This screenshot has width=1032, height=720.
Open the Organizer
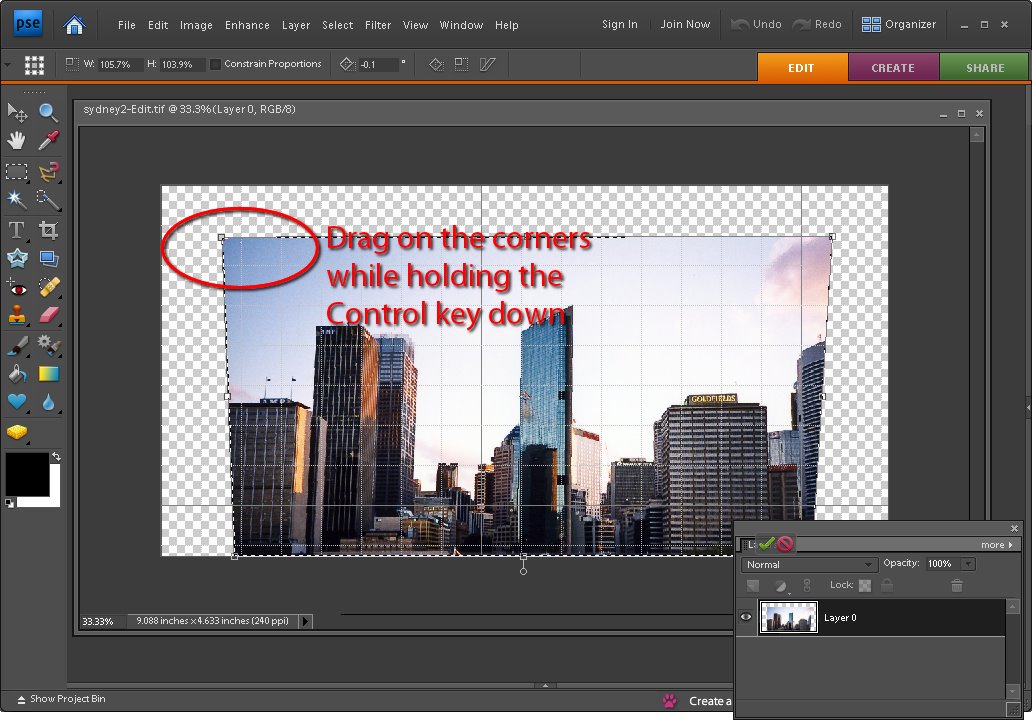[899, 24]
